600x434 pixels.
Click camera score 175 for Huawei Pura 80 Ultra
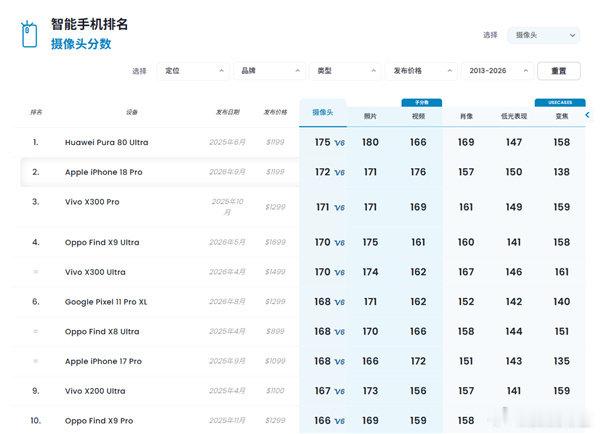point(323,142)
